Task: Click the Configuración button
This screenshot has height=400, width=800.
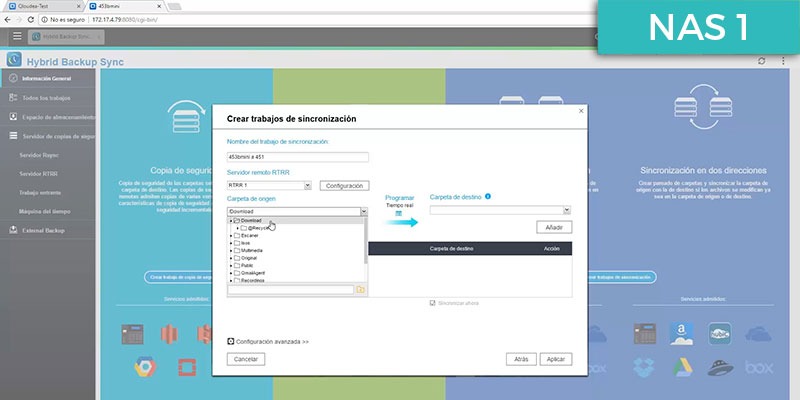Action: click(x=344, y=186)
